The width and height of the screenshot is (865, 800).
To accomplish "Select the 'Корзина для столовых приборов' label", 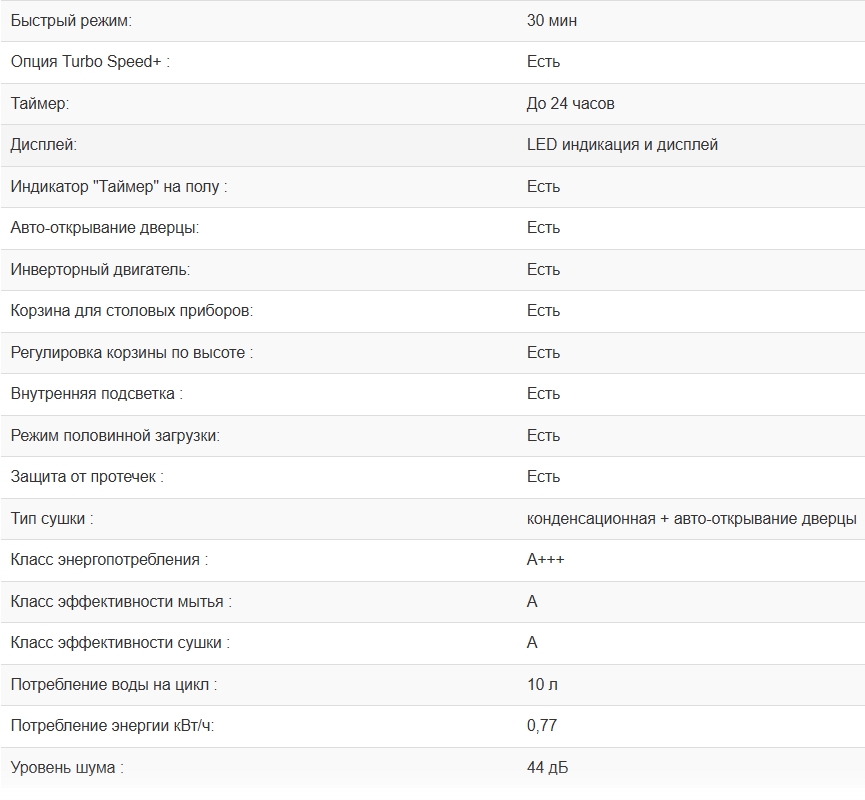I will point(132,311).
